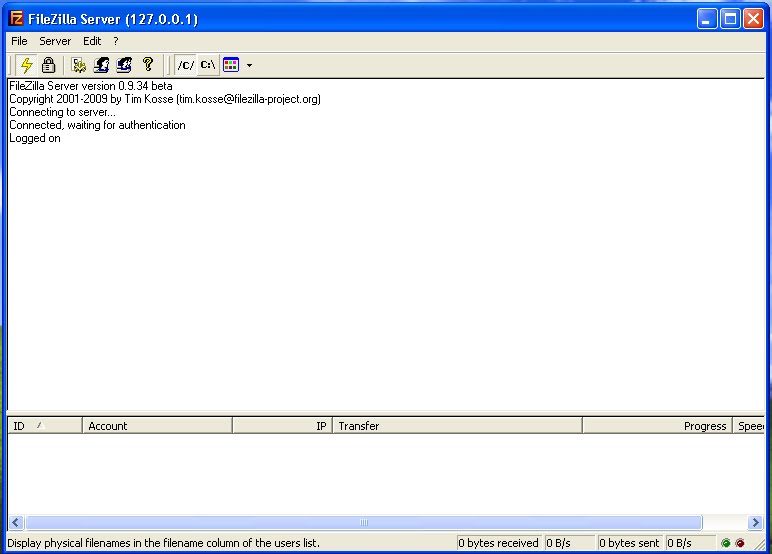The width and height of the screenshot is (772, 554).
Task: Click the horizontal scrollbar left arrow
Action: pyautogui.click(x=16, y=522)
